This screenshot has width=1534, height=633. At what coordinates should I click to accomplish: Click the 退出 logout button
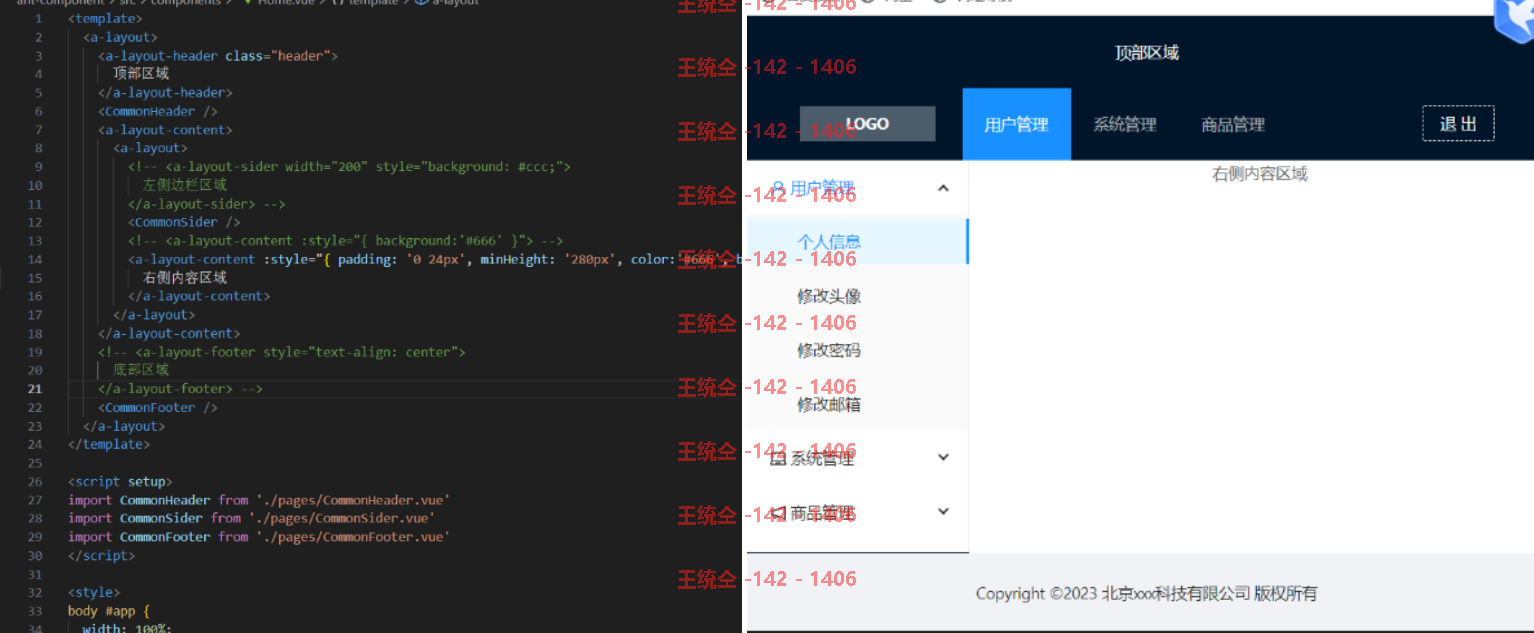coord(1458,124)
